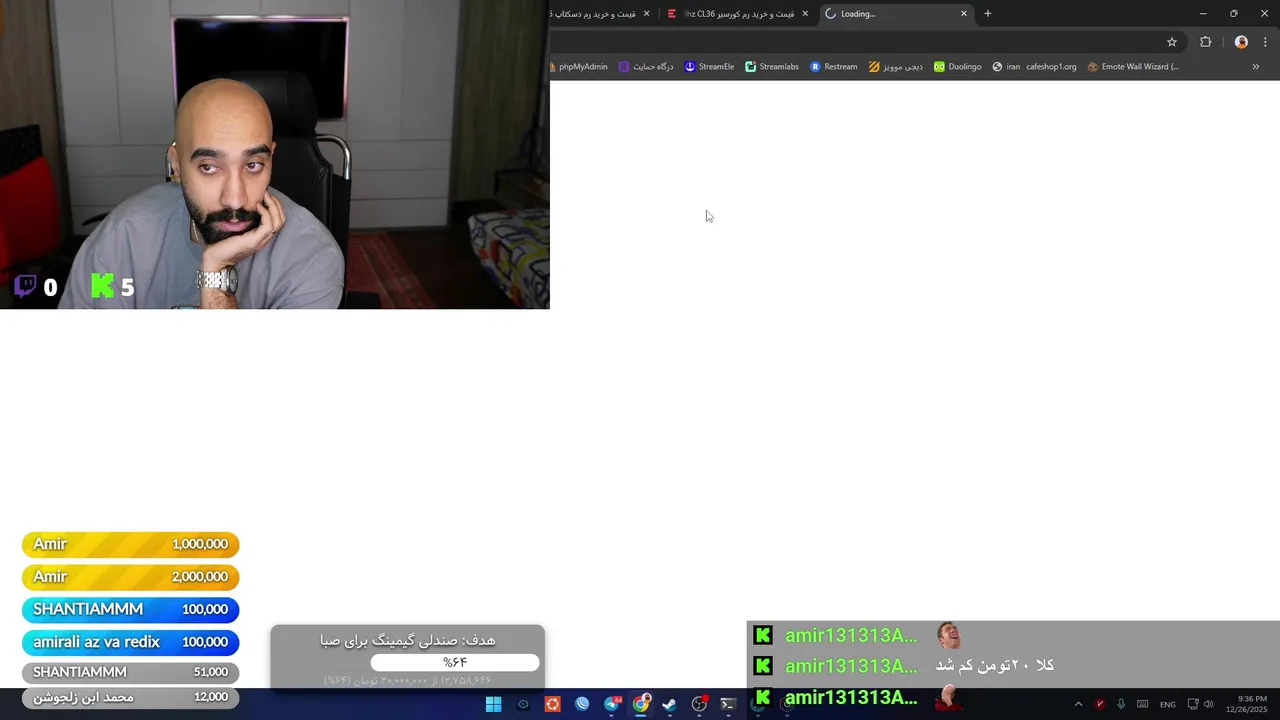1280x720 pixels.
Task: Open the Windows Start menu
Action: coord(493,704)
